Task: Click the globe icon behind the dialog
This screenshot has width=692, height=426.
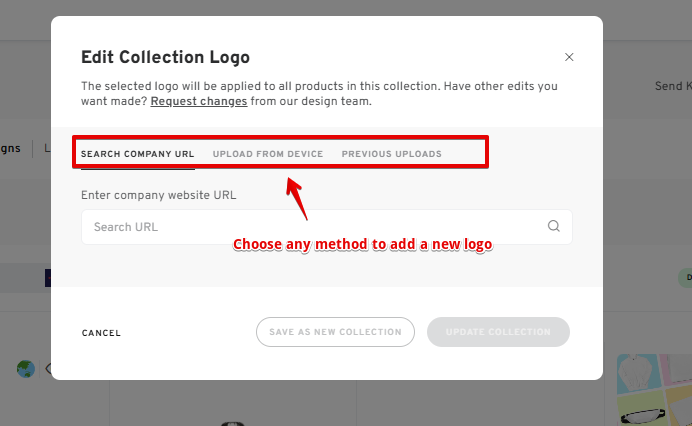Action: coord(26,369)
